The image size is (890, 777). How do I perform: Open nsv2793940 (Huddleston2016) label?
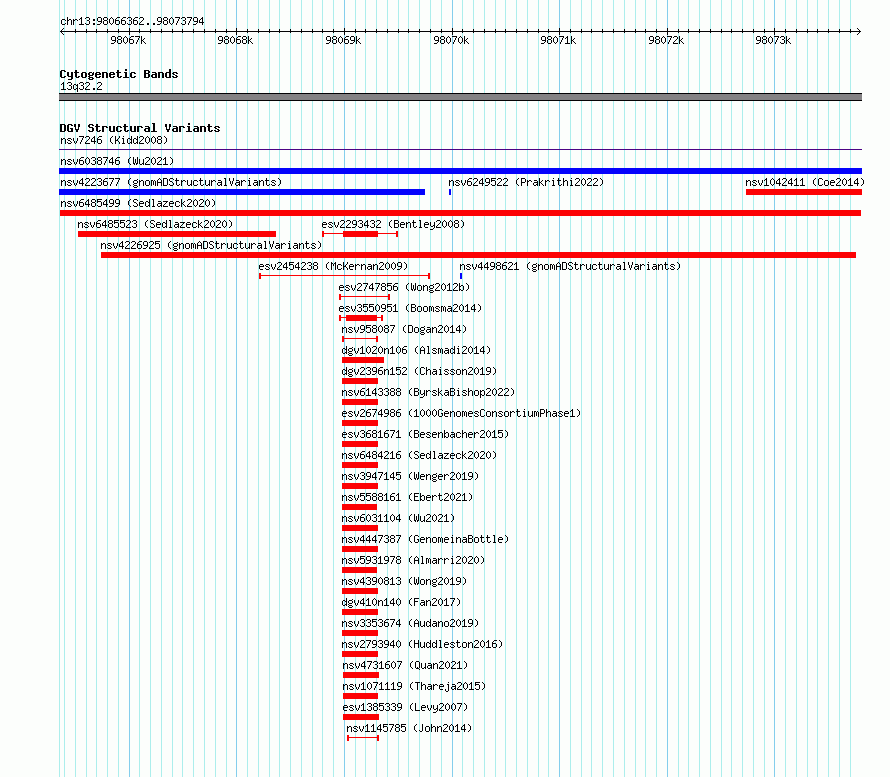tap(422, 644)
